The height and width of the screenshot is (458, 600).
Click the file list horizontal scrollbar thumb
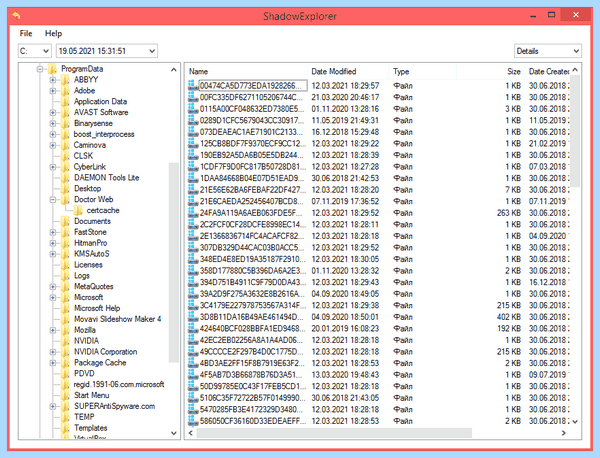[x=334, y=433]
